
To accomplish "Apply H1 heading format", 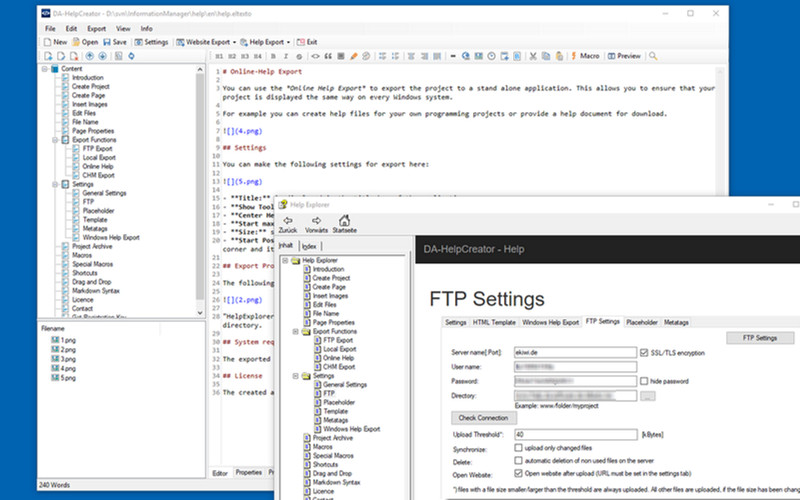I will [219, 57].
